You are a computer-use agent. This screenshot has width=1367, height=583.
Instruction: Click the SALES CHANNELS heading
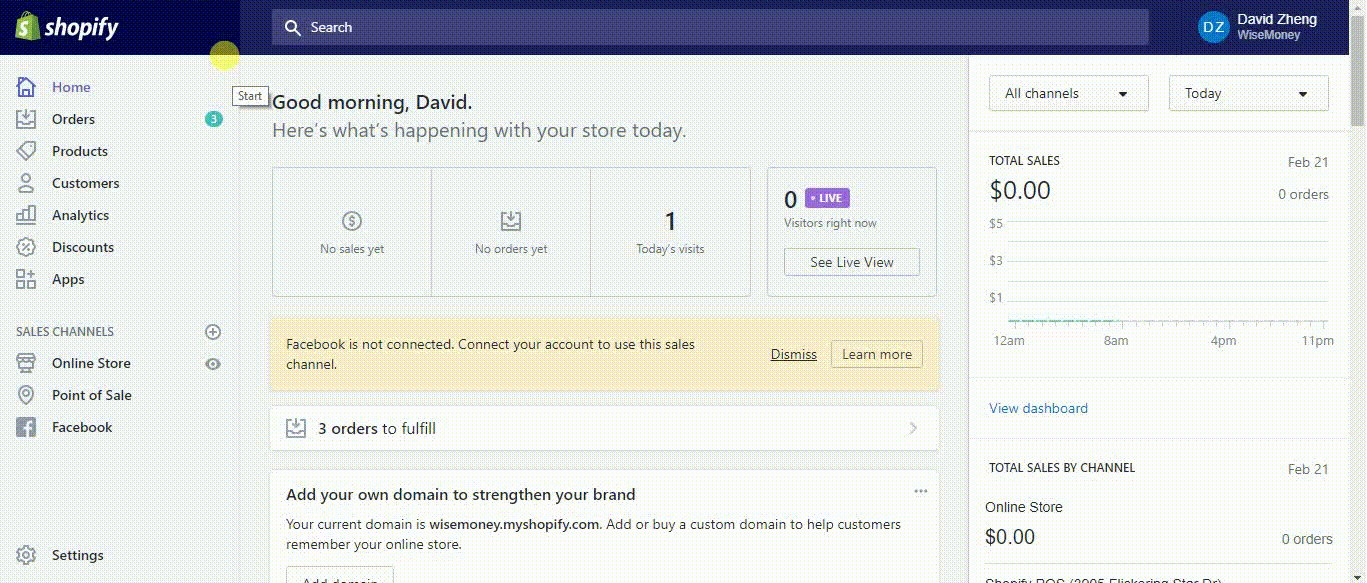[65, 331]
